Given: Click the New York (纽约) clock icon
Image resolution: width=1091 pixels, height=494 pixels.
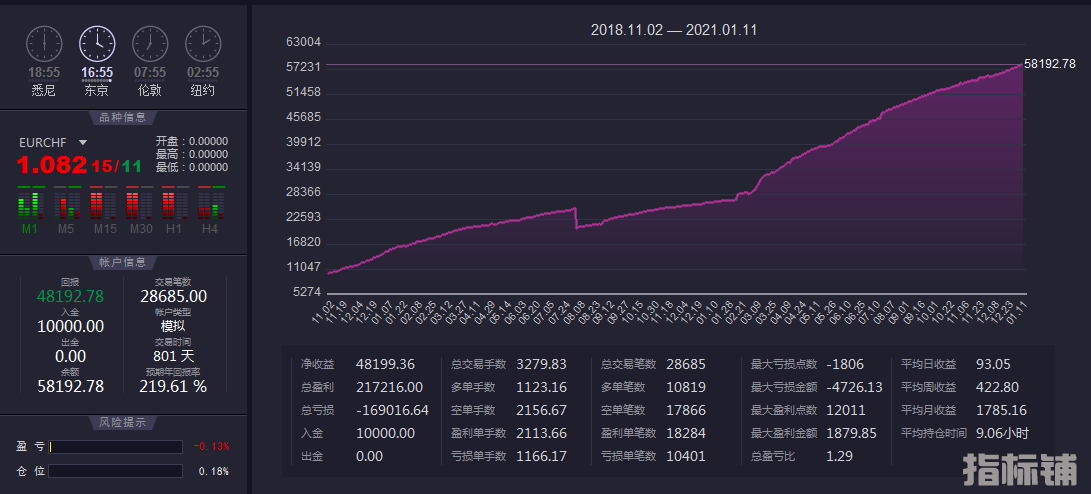Looking at the screenshot, I should (x=203, y=44).
